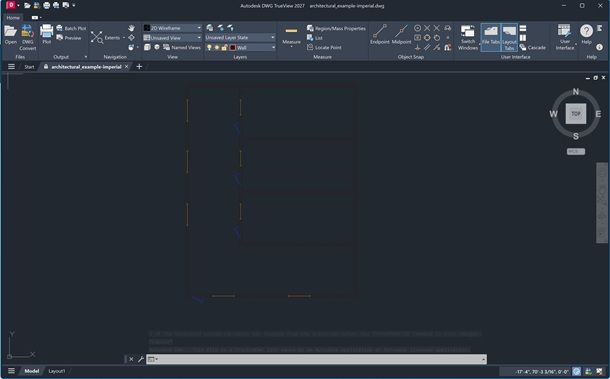Viewport: 610px width, 379px height.
Task: Click the coordinates readout in status bar
Action: (x=542, y=372)
